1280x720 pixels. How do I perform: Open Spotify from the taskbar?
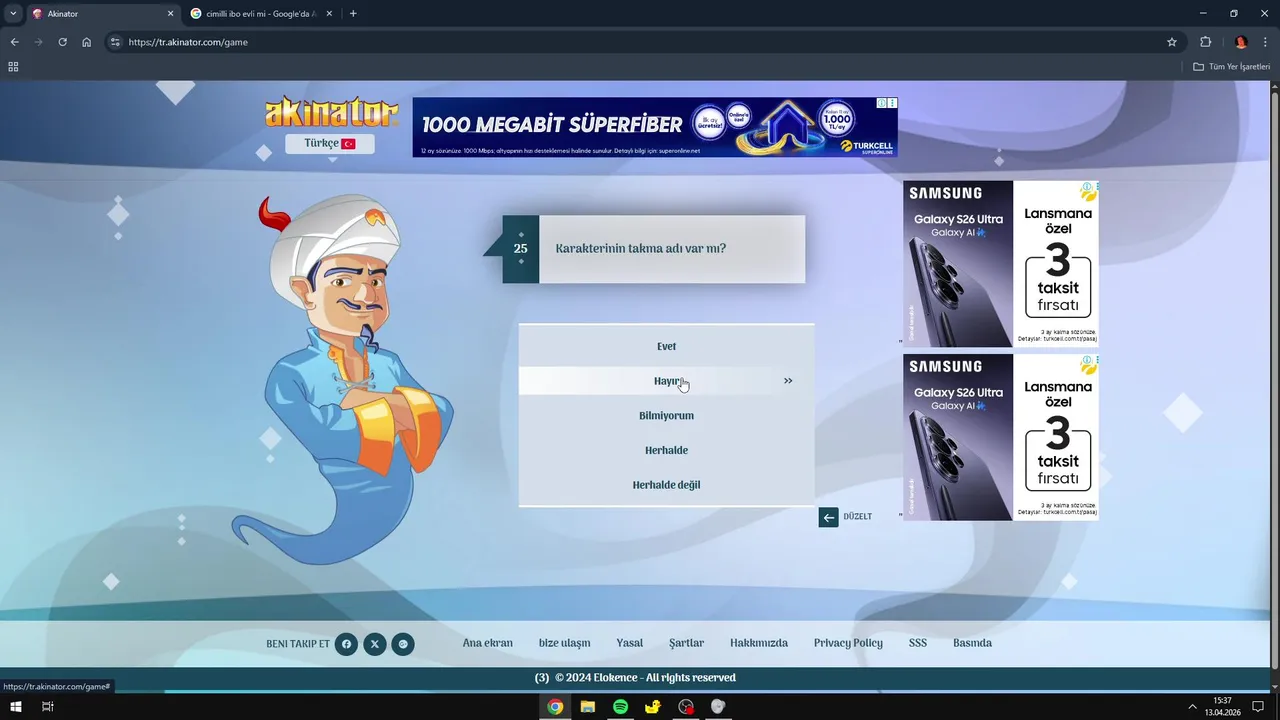(x=620, y=706)
